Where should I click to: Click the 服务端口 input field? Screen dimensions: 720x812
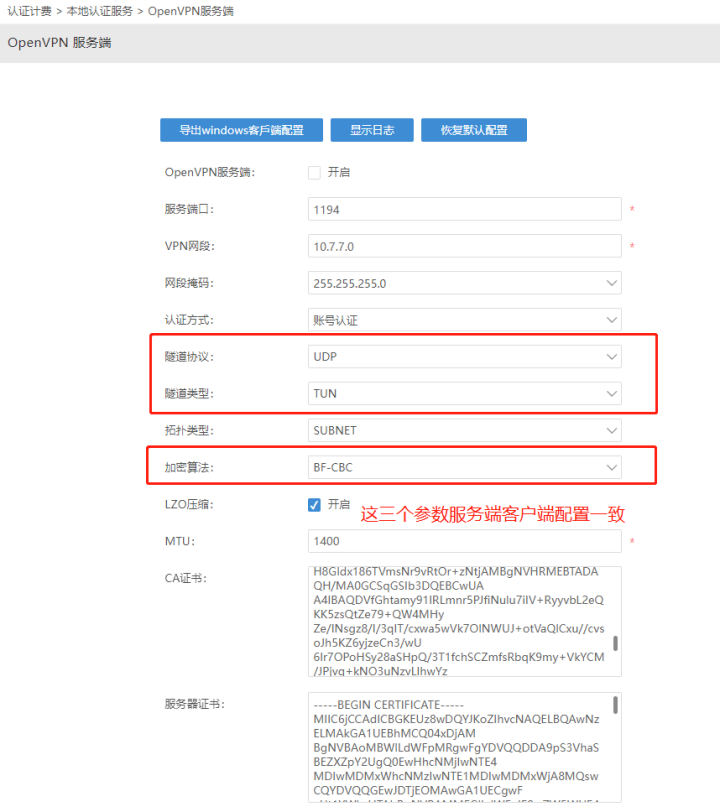click(x=464, y=209)
